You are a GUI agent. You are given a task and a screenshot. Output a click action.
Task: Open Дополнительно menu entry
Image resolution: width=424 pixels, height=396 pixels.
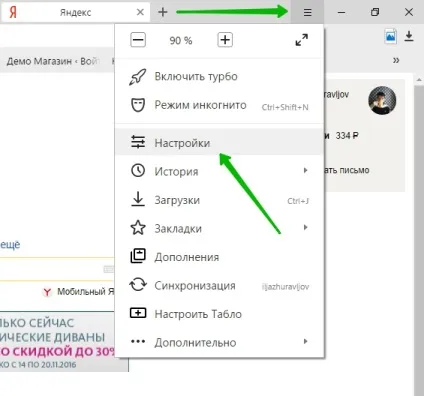coord(219,342)
